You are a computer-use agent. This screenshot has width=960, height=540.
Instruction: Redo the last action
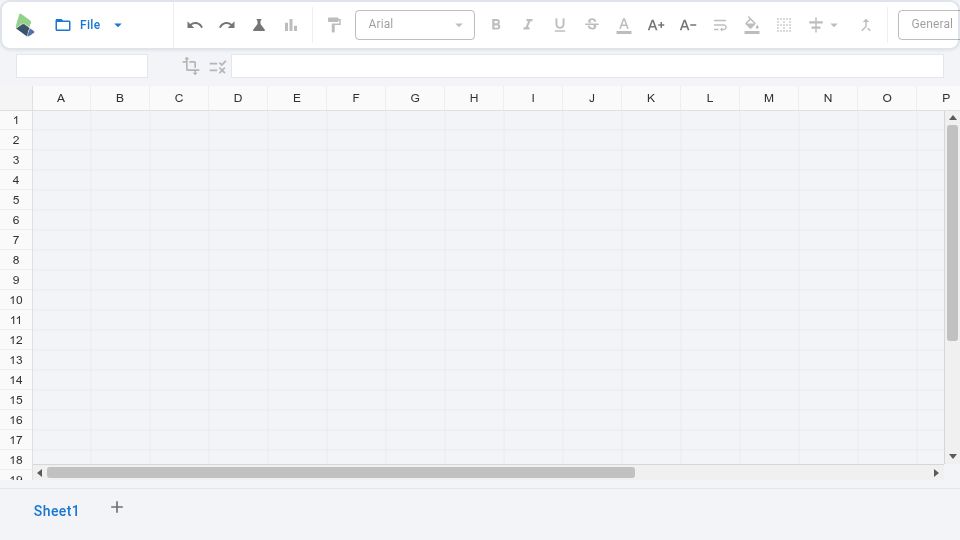227,25
